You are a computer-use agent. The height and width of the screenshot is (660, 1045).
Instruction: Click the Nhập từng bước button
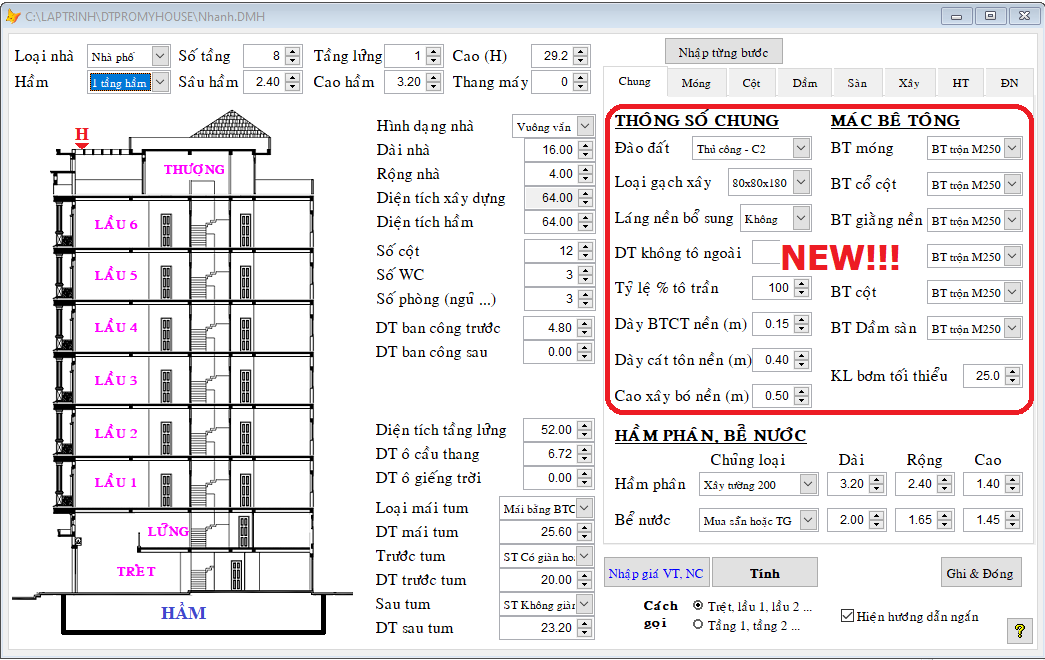point(723,52)
